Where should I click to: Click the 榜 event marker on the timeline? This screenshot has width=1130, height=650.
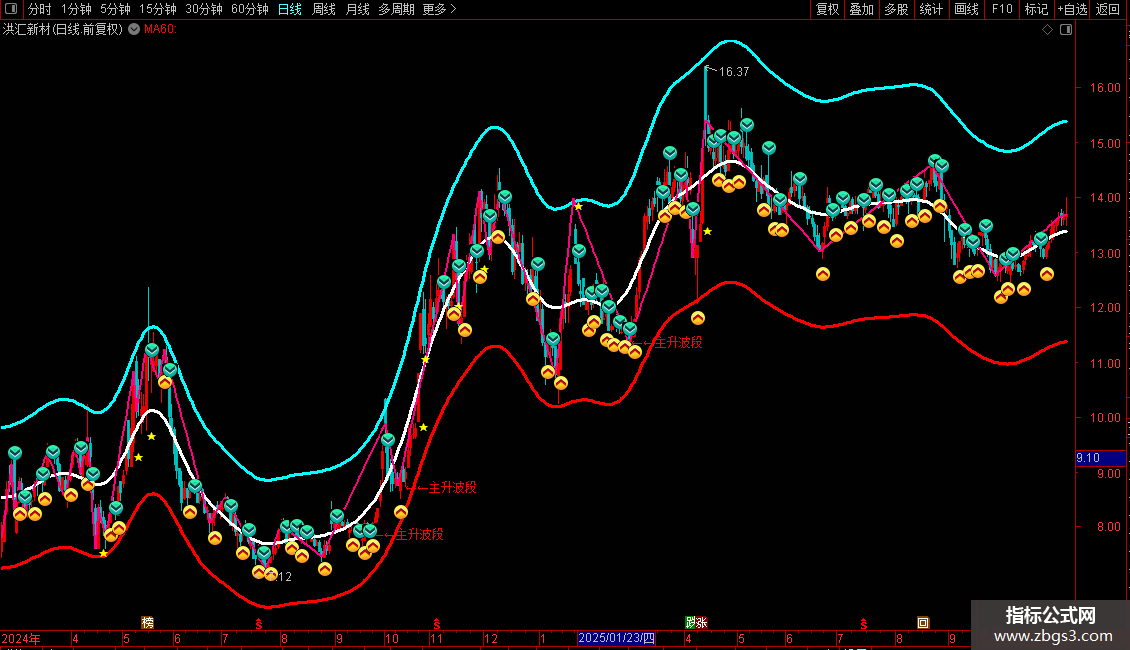click(148, 622)
